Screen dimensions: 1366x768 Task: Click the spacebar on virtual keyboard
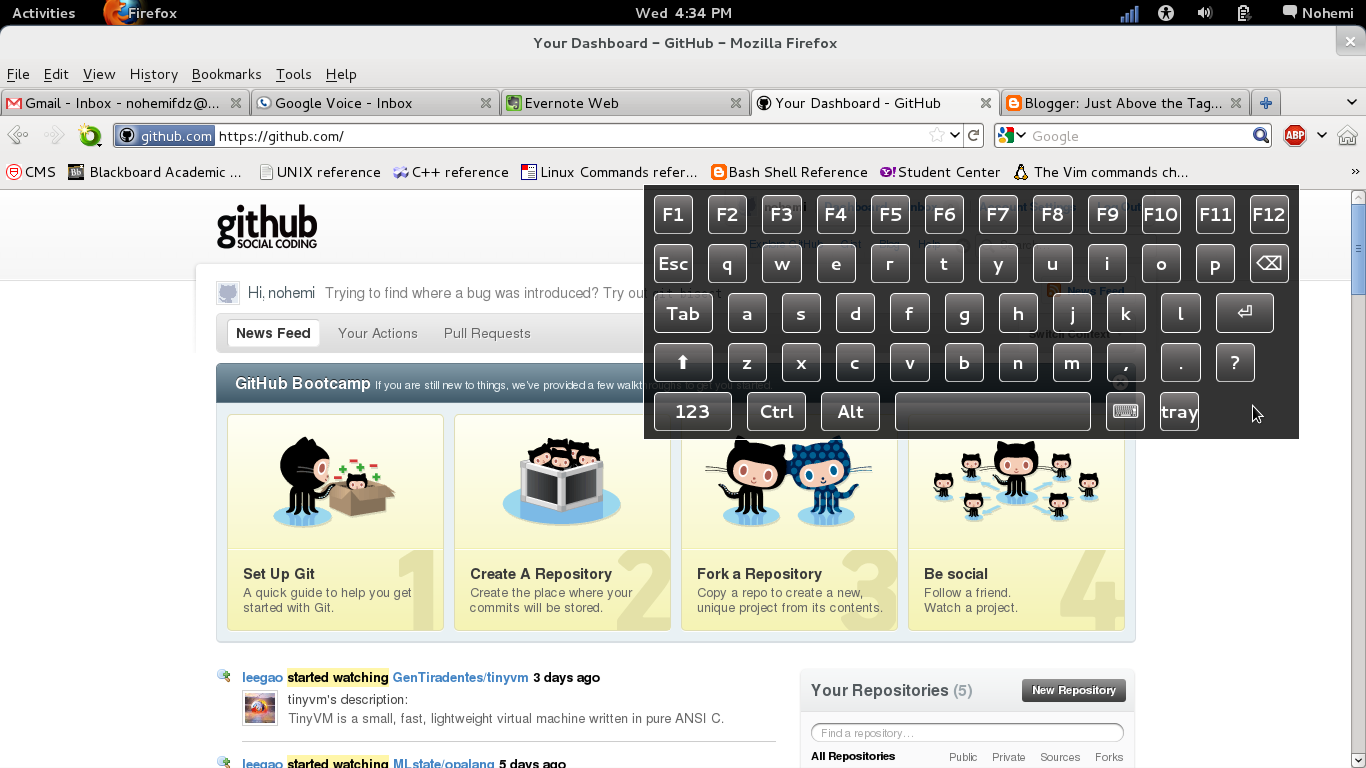tap(992, 411)
